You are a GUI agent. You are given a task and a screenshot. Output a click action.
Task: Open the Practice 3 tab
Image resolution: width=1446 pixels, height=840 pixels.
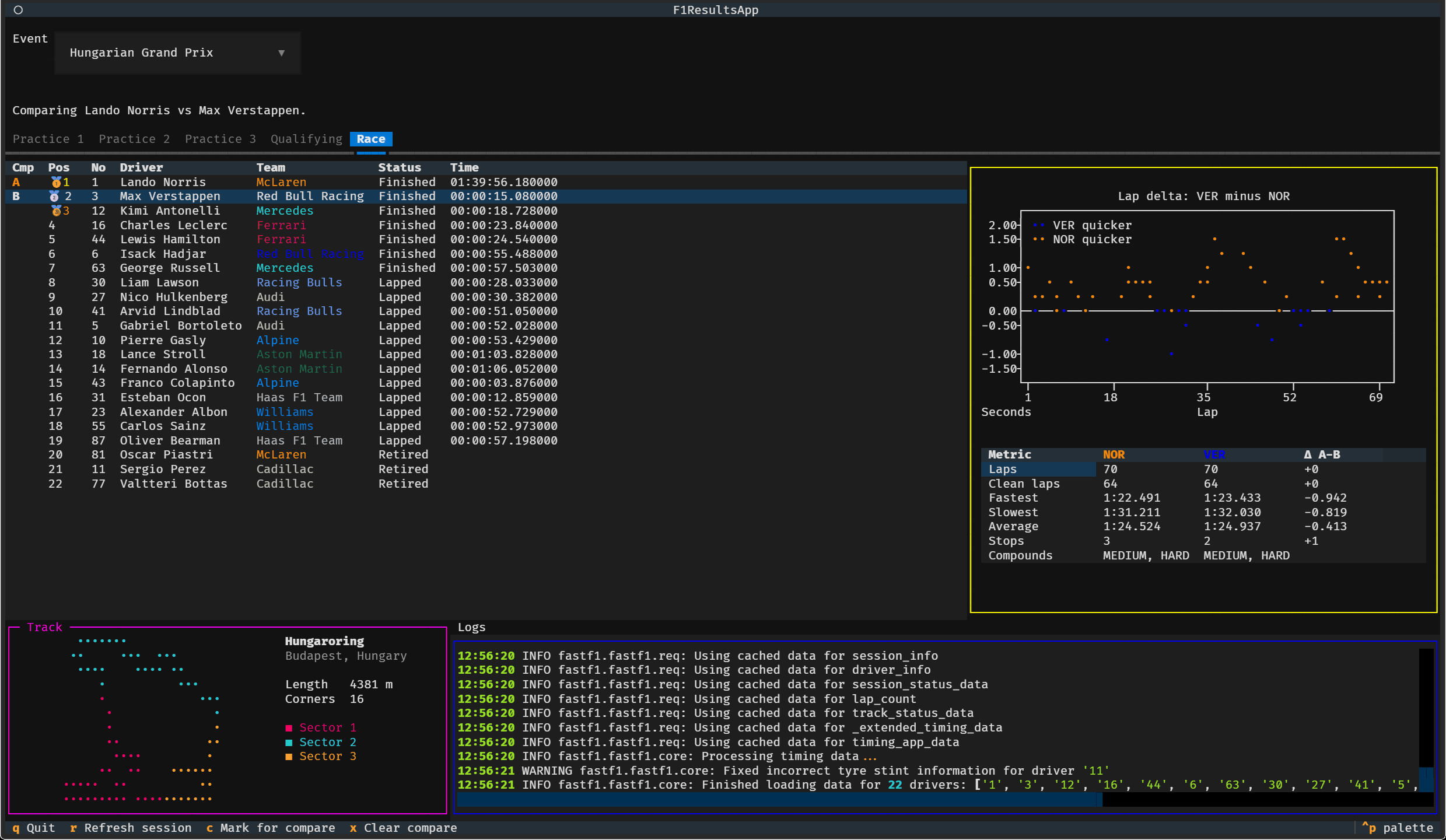pos(220,139)
